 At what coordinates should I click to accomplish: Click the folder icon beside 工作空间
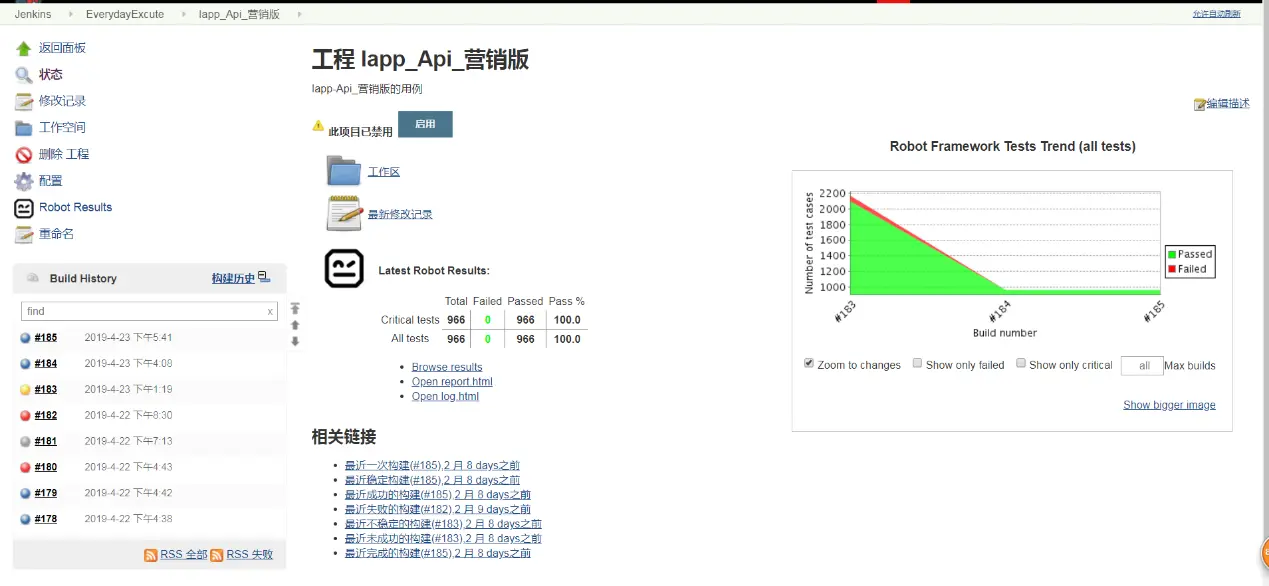coord(24,128)
